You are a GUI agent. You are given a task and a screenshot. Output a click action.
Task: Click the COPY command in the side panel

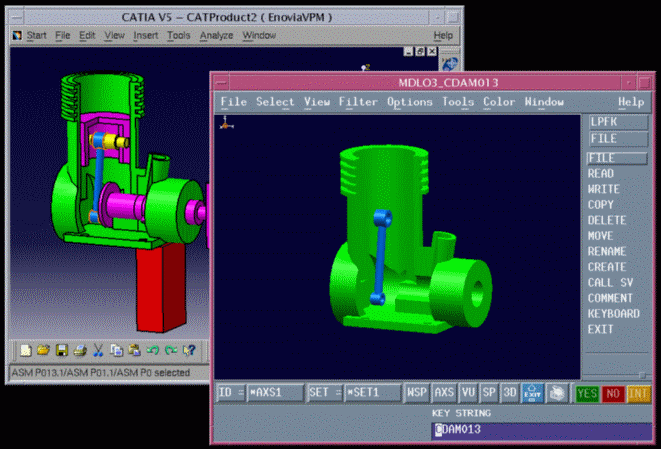click(601, 205)
